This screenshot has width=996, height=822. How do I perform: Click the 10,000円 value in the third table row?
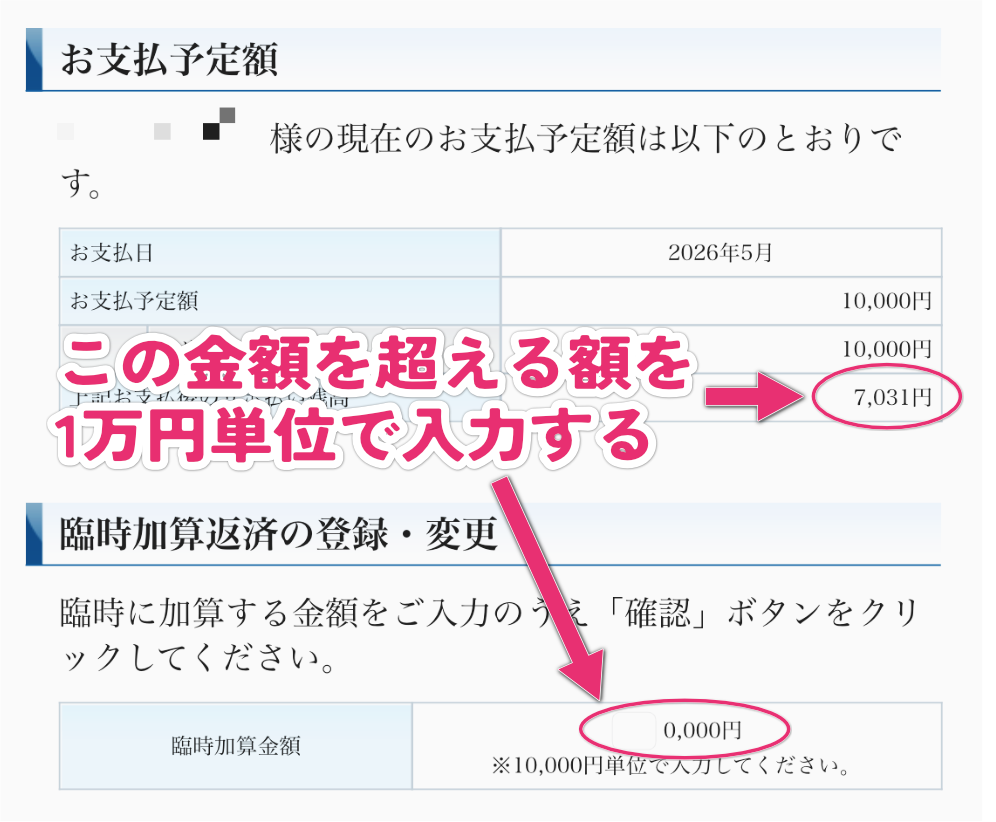pyautogui.click(x=886, y=348)
